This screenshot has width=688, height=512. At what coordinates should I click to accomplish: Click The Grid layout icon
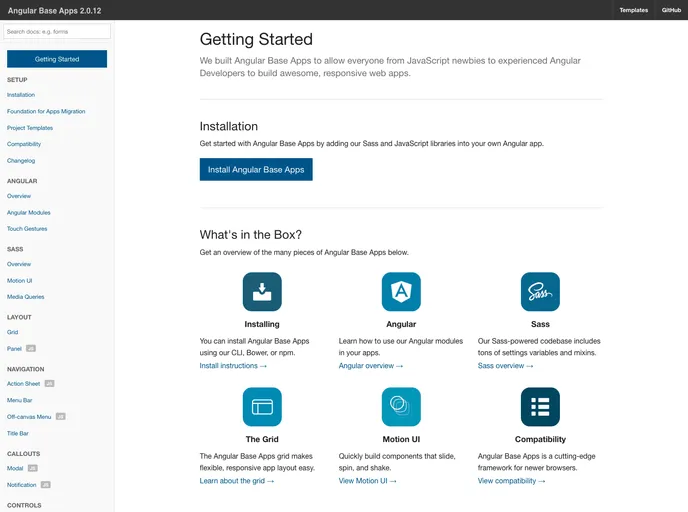tap(262, 407)
